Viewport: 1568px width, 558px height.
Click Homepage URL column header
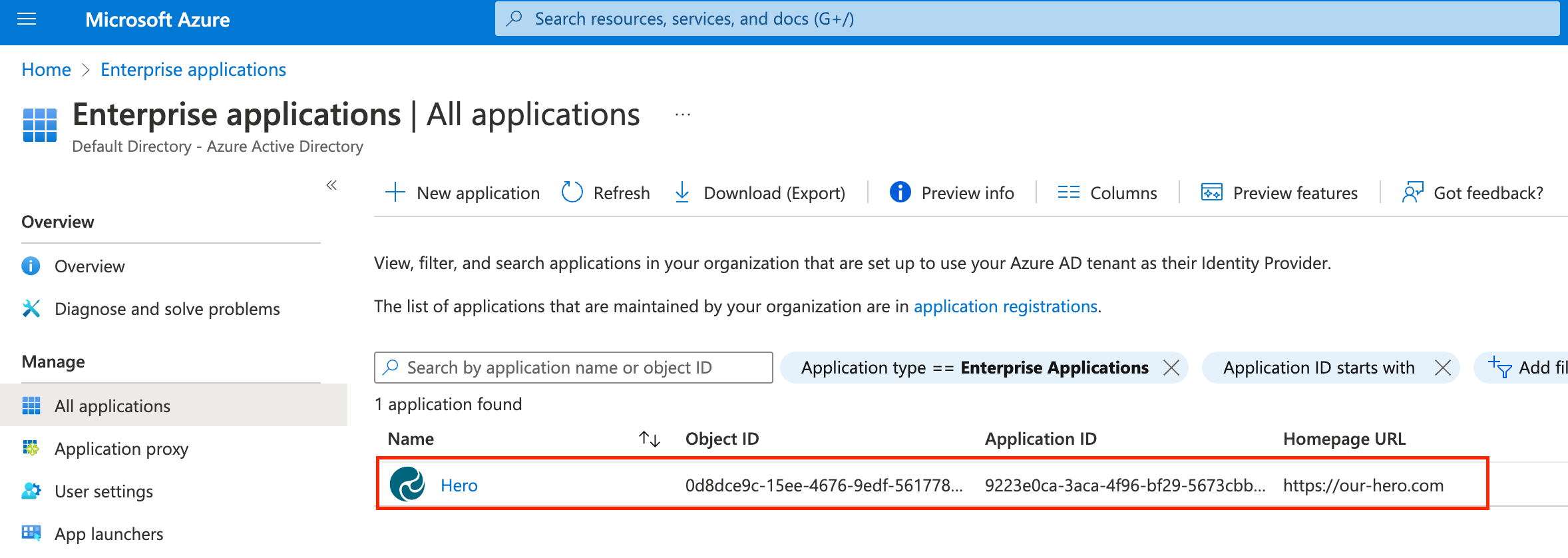tap(1344, 439)
